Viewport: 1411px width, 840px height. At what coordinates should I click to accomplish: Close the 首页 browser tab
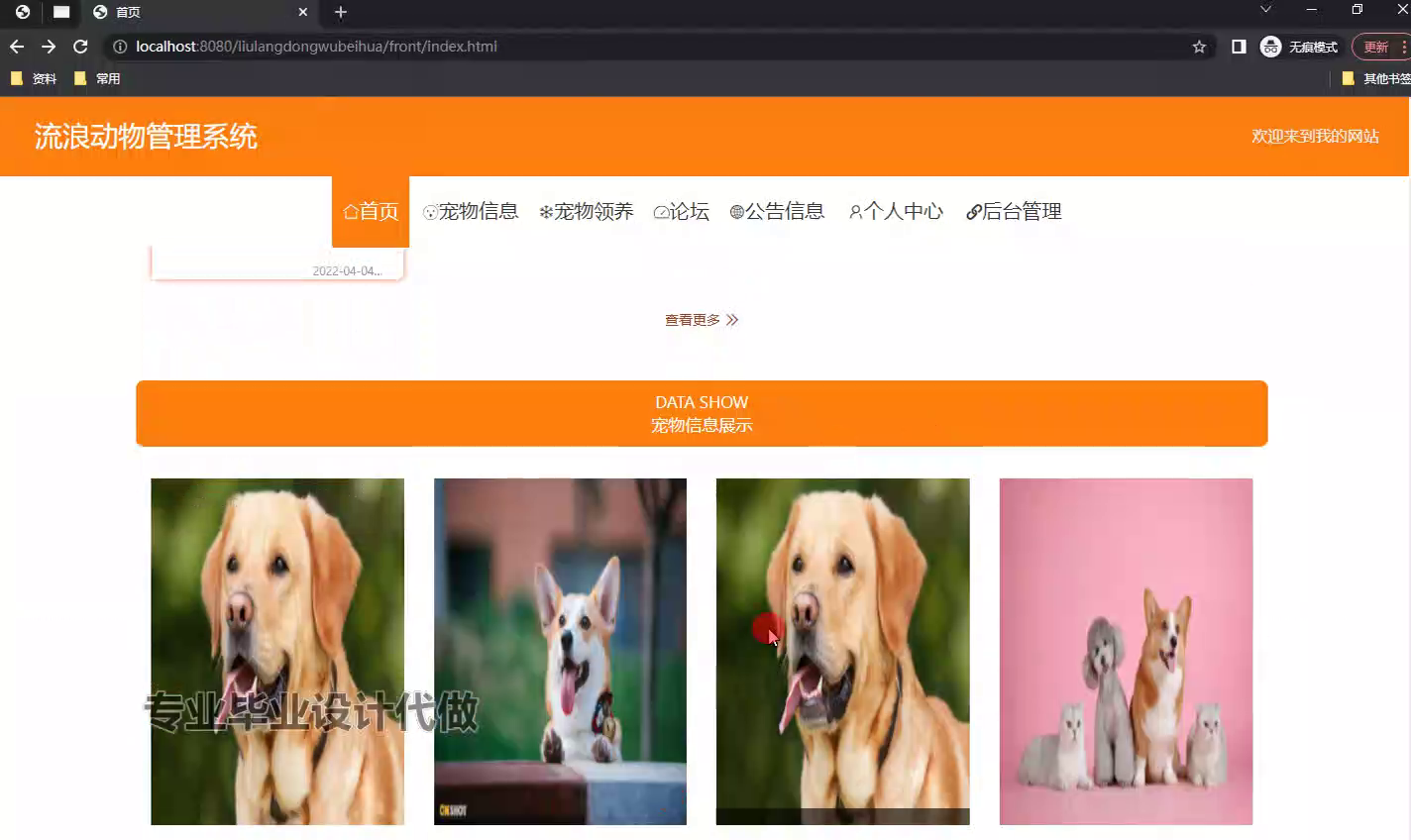303,12
